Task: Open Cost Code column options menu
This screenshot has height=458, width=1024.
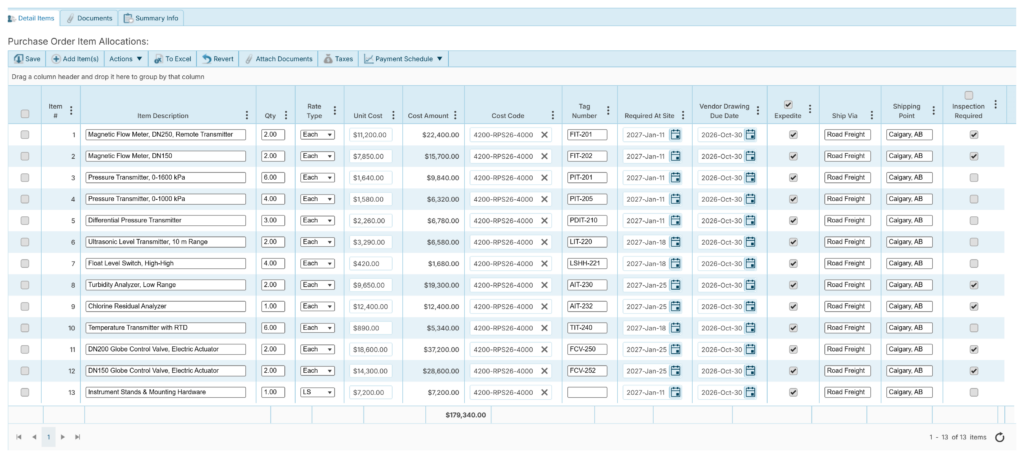Action: point(552,116)
